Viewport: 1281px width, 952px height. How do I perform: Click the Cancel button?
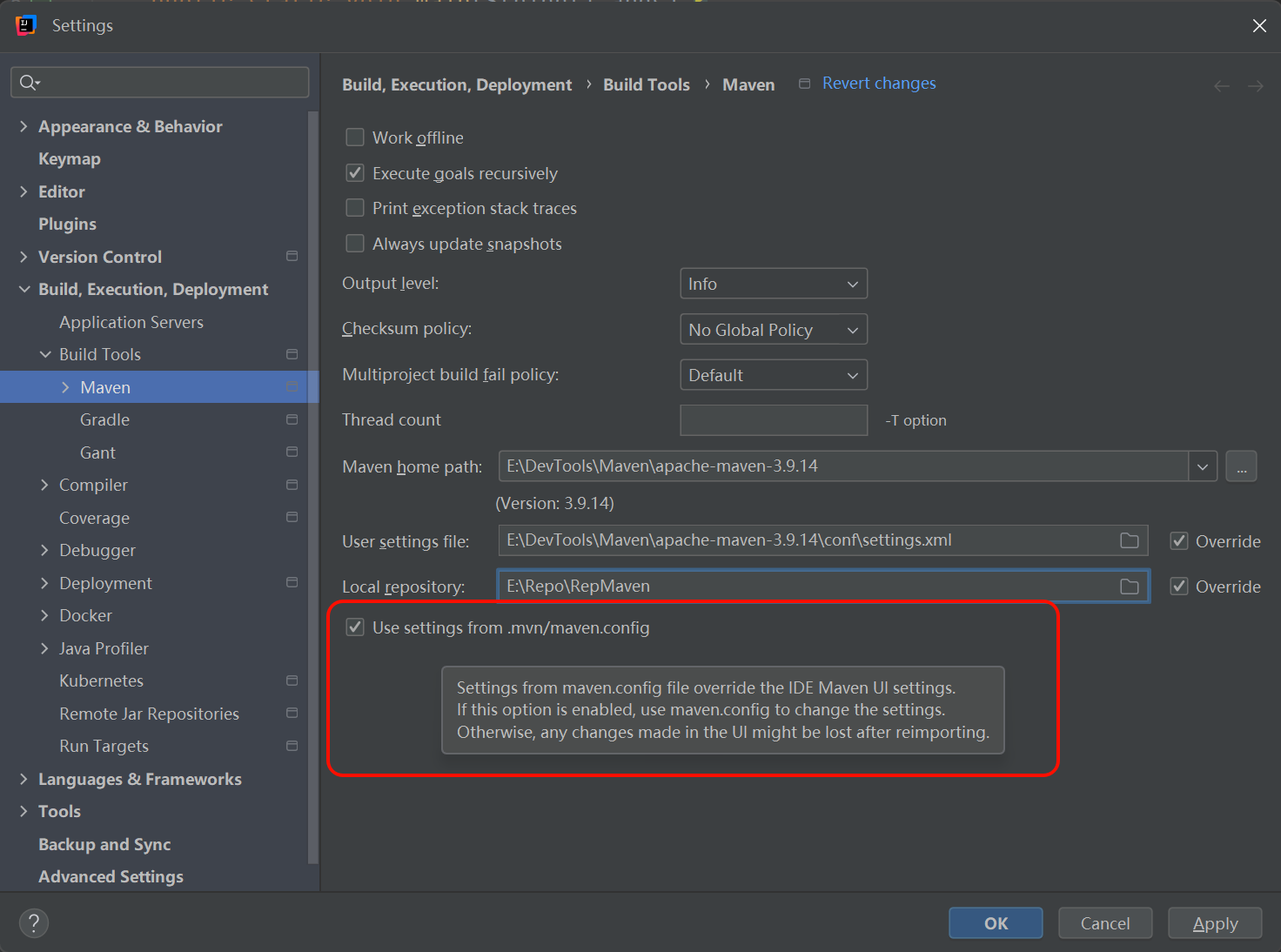1105,923
